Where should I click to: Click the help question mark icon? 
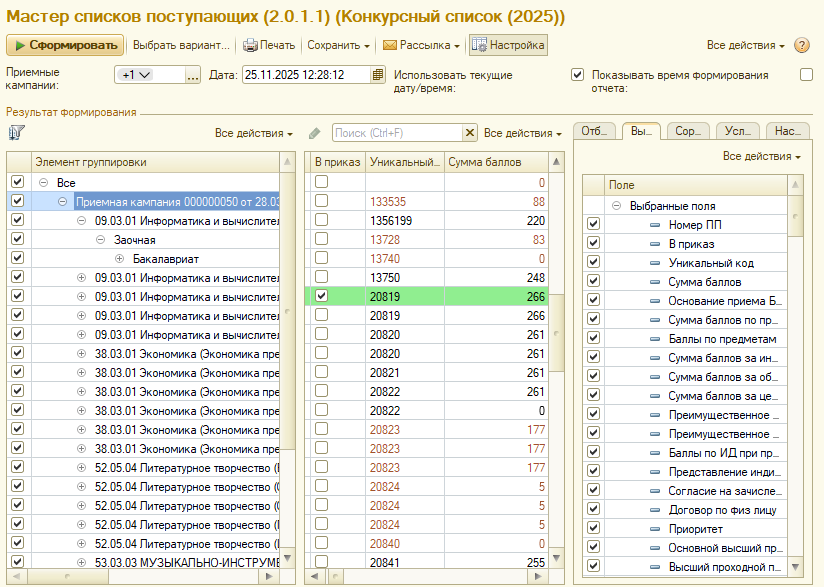[801, 46]
